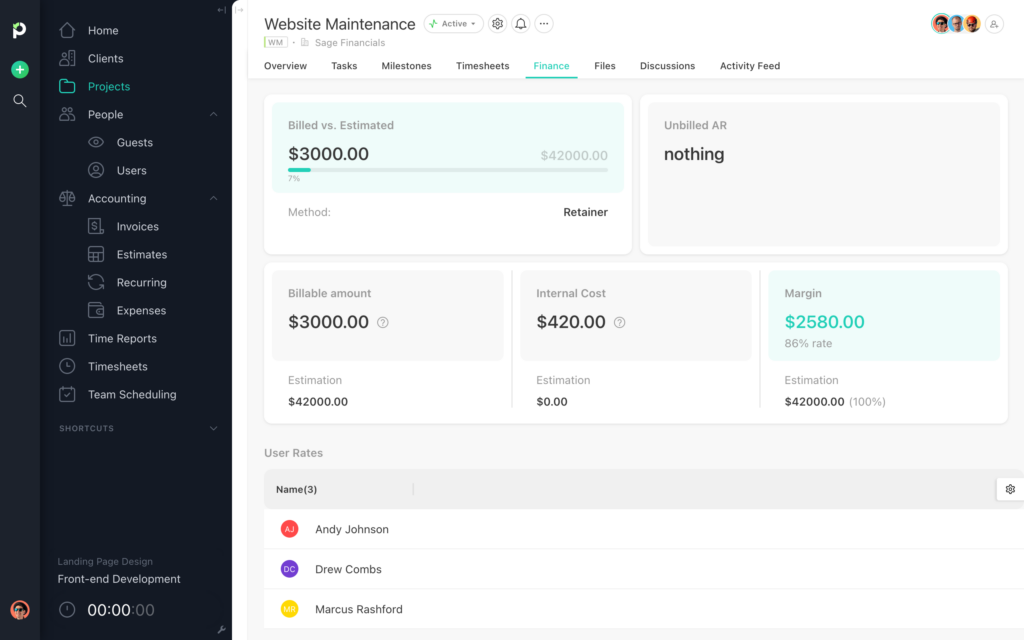The image size is (1024, 640).
Task: Open the Active status dropdown
Action: point(453,23)
